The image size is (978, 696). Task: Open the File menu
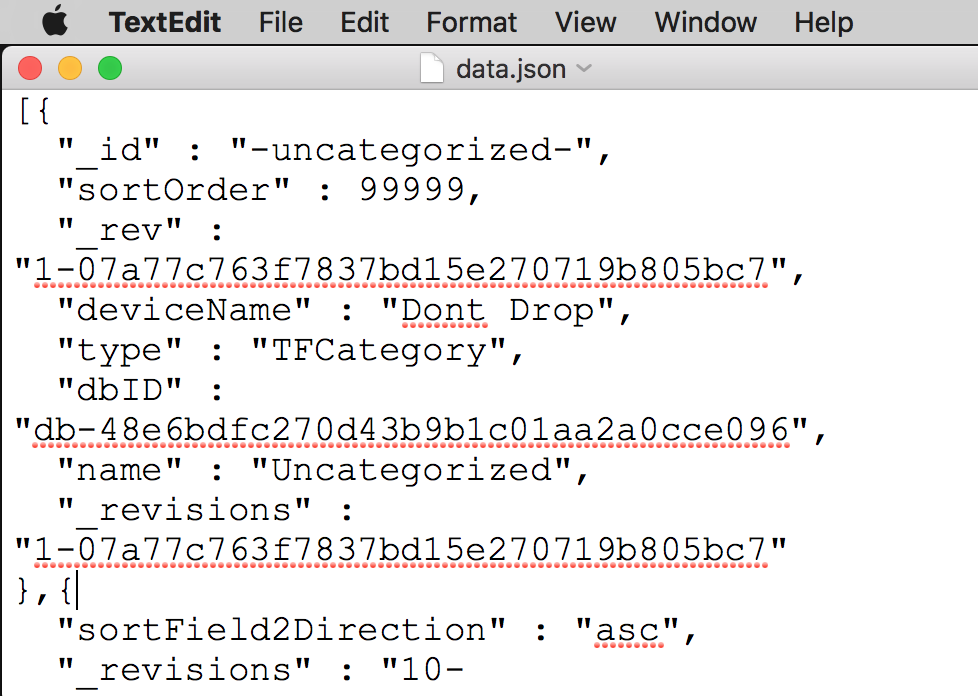(281, 22)
